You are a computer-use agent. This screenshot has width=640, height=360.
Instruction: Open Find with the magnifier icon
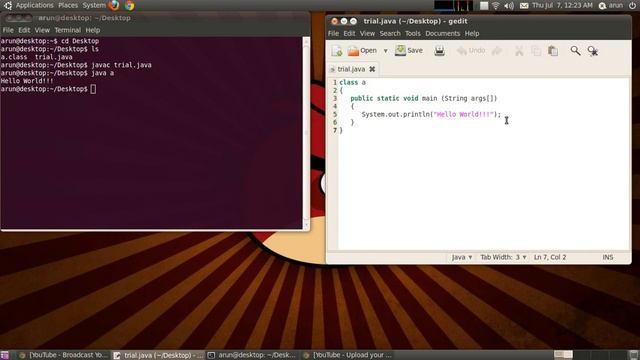pyautogui.click(x=575, y=51)
